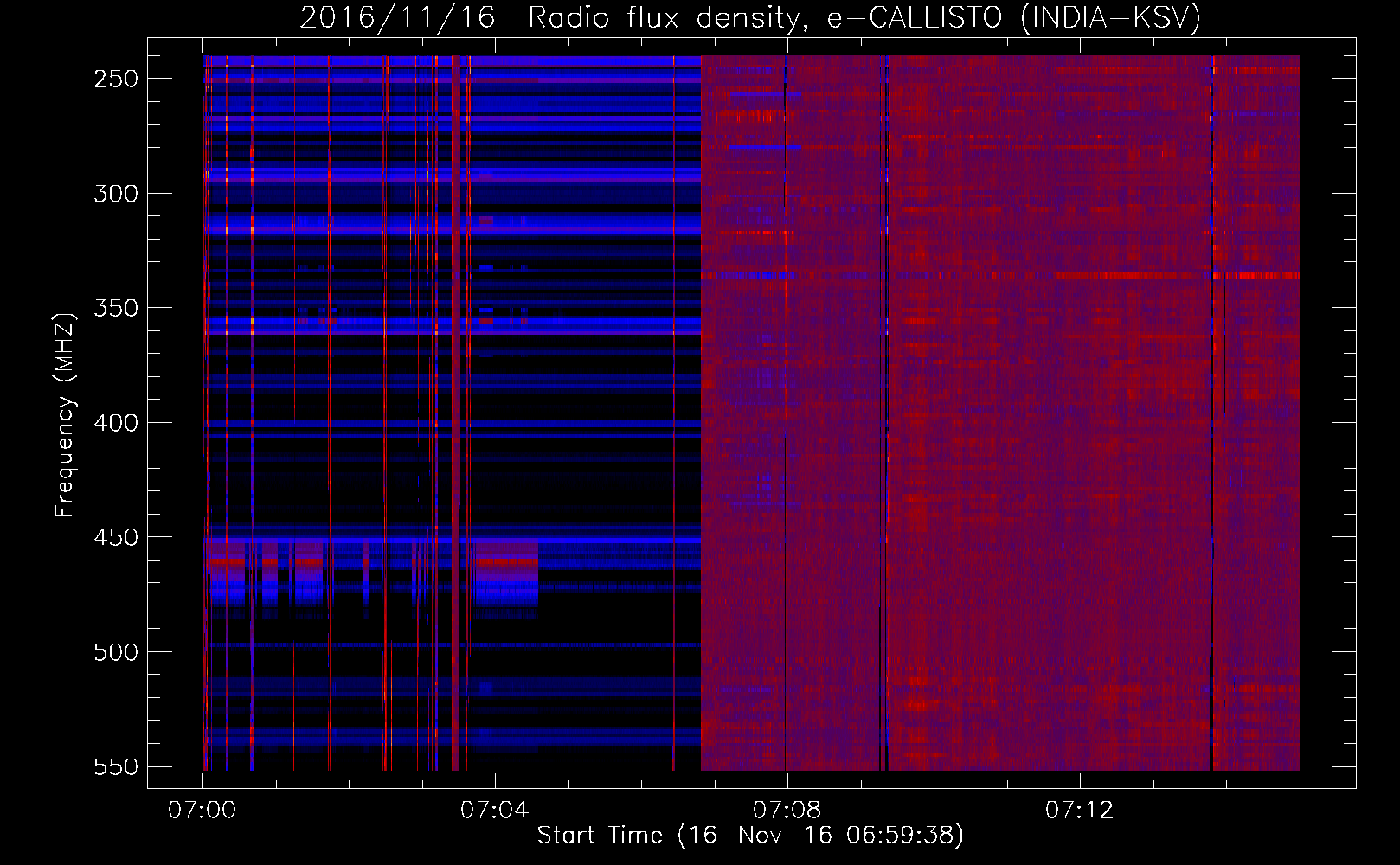This screenshot has height=865, width=1400.
Task: Click the "450" frequency tick label
Action: click(116, 537)
